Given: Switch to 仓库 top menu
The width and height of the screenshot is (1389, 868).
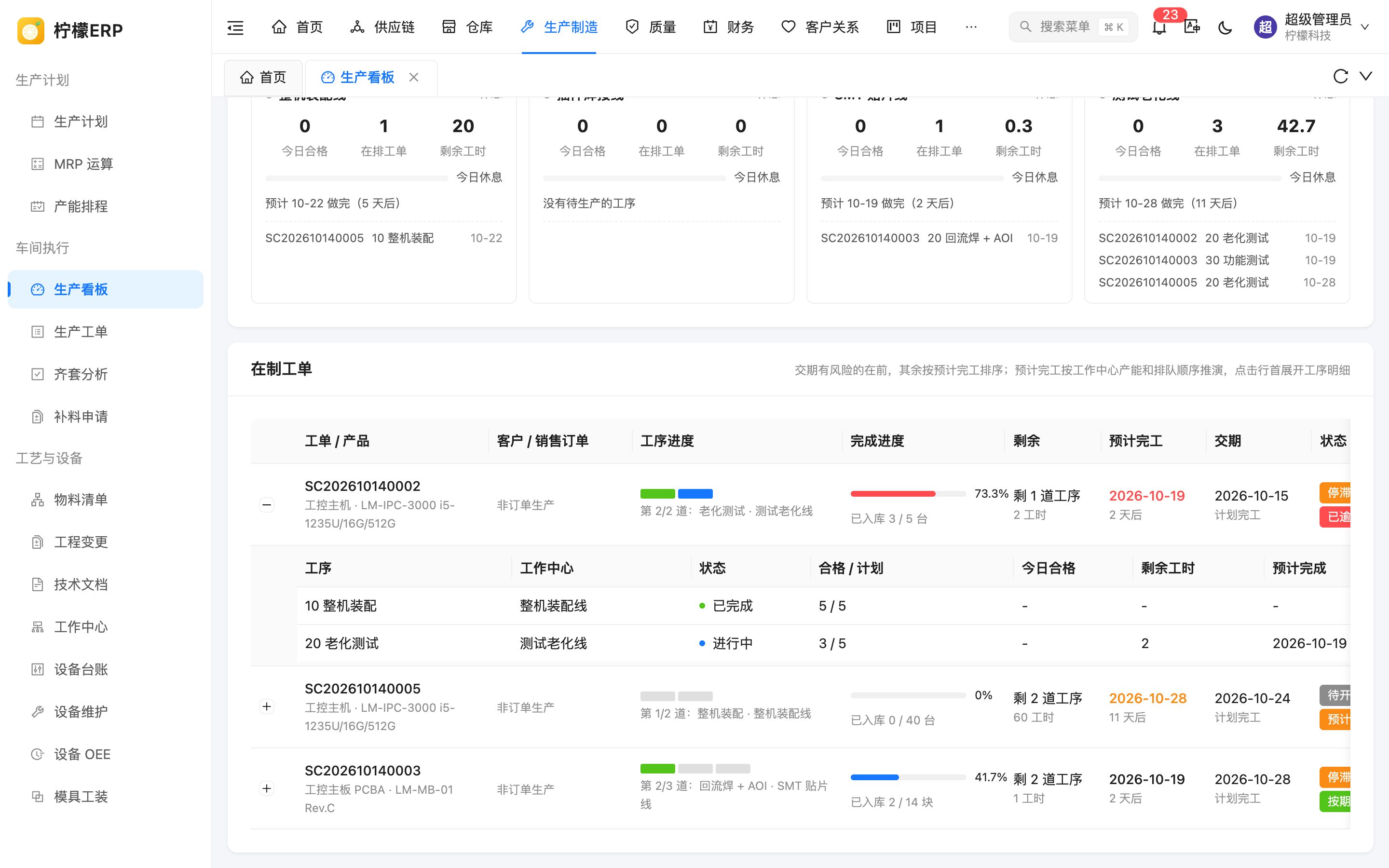Looking at the screenshot, I should [467, 27].
